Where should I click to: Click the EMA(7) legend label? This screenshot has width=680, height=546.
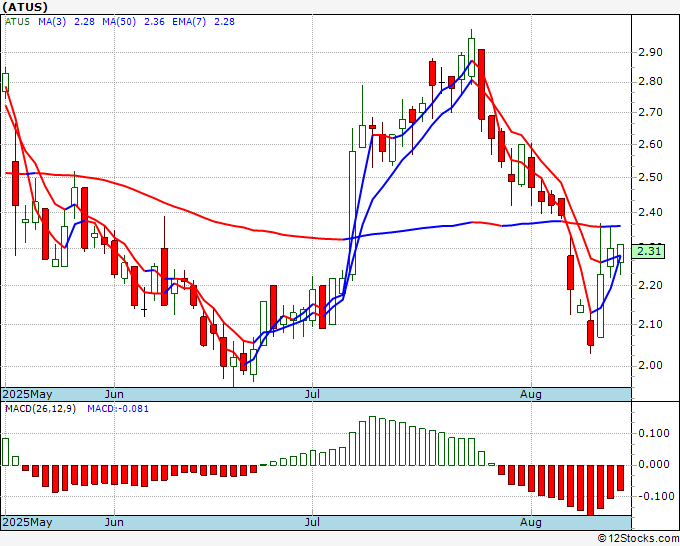[x=189, y=22]
